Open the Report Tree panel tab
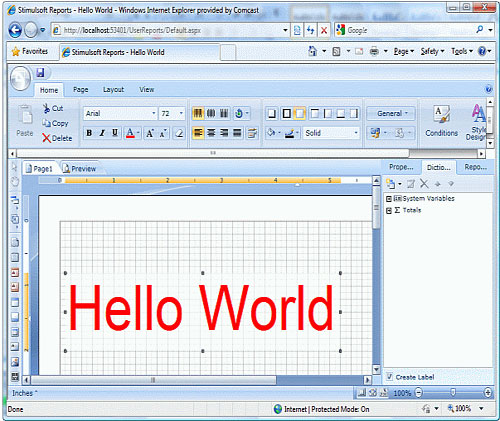500x421 pixels. pos(475,167)
